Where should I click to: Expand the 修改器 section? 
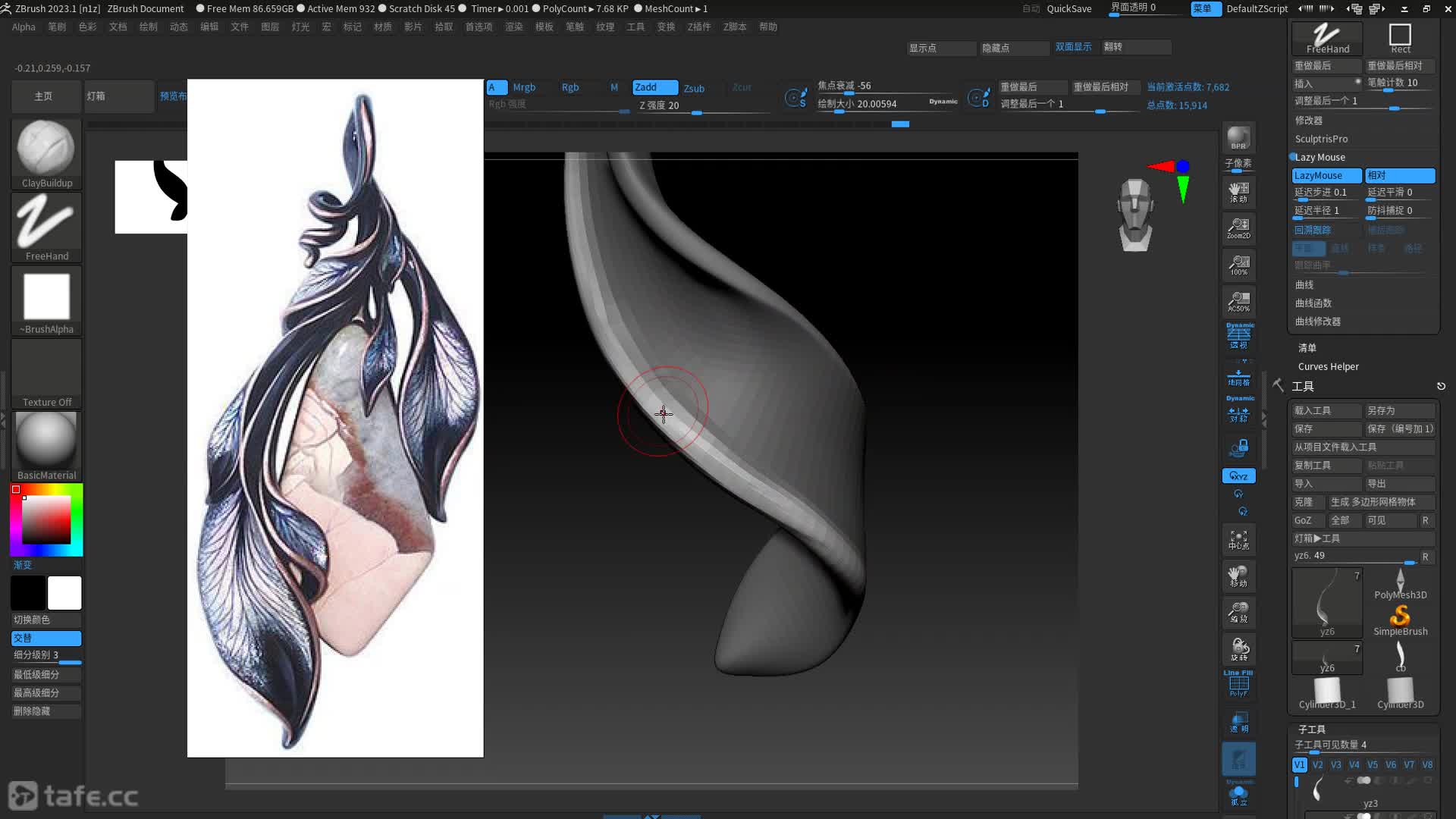pos(1309,121)
